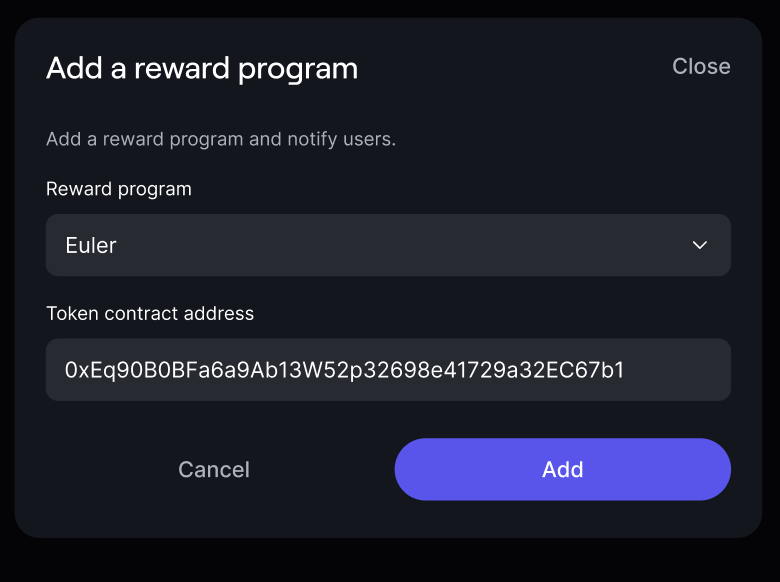Focus the Token contract address field
Screen dimensions: 780x582
pyautogui.click(x=388, y=370)
